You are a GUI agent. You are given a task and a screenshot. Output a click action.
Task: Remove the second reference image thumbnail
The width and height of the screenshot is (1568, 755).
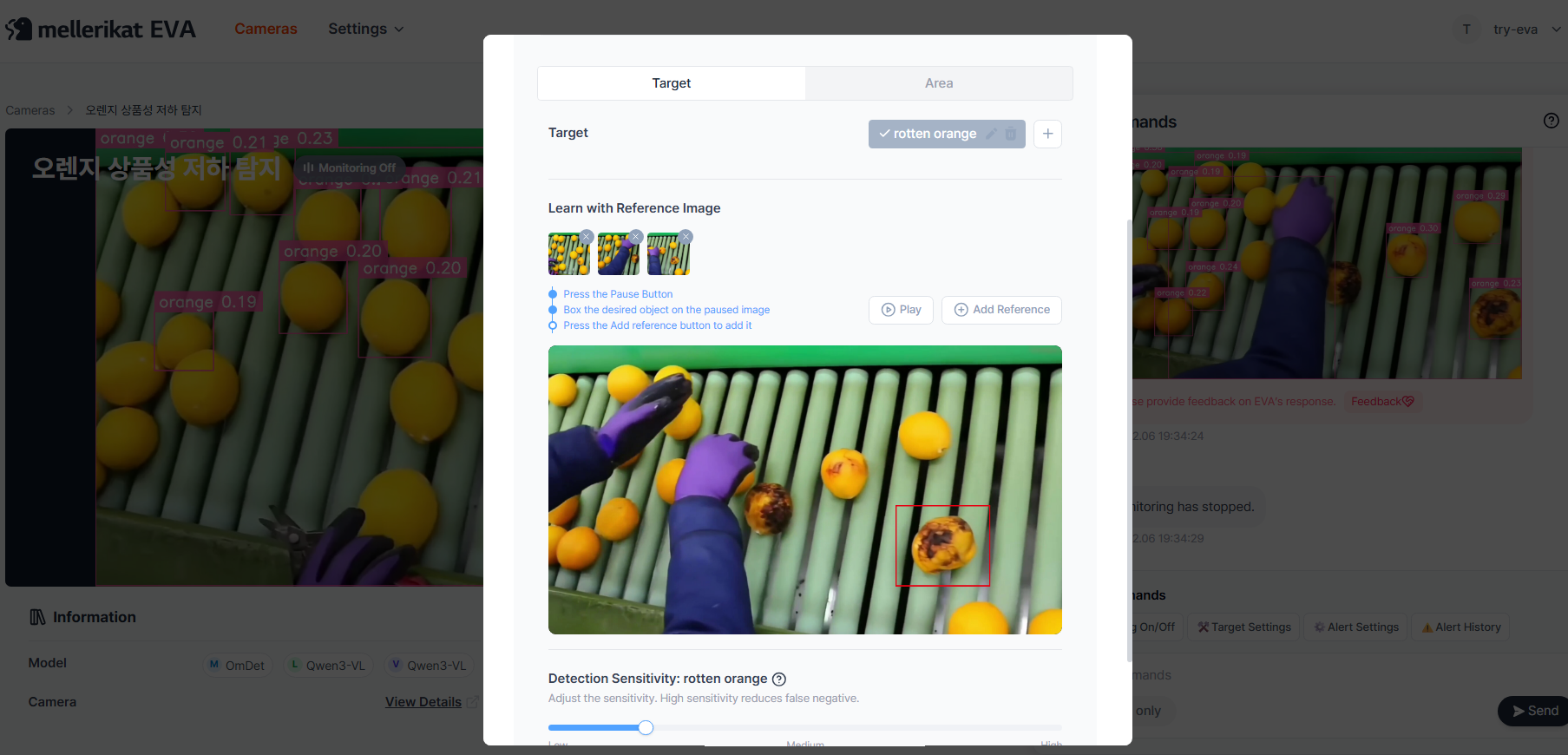(x=636, y=236)
